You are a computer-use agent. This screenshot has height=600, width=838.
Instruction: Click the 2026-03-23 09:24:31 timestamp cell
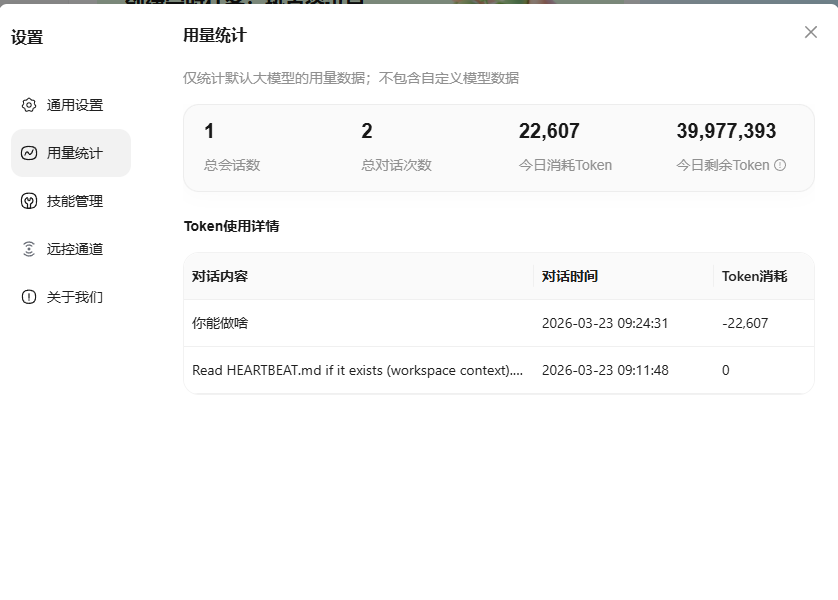click(605, 323)
